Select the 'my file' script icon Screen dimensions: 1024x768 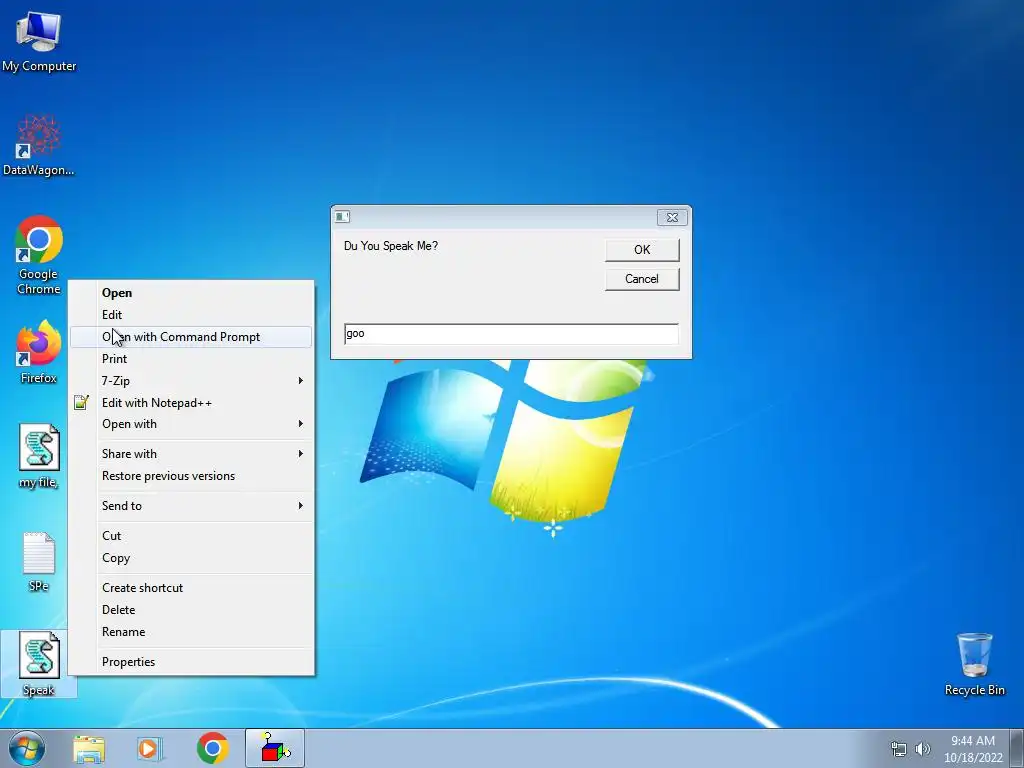(39, 456)
